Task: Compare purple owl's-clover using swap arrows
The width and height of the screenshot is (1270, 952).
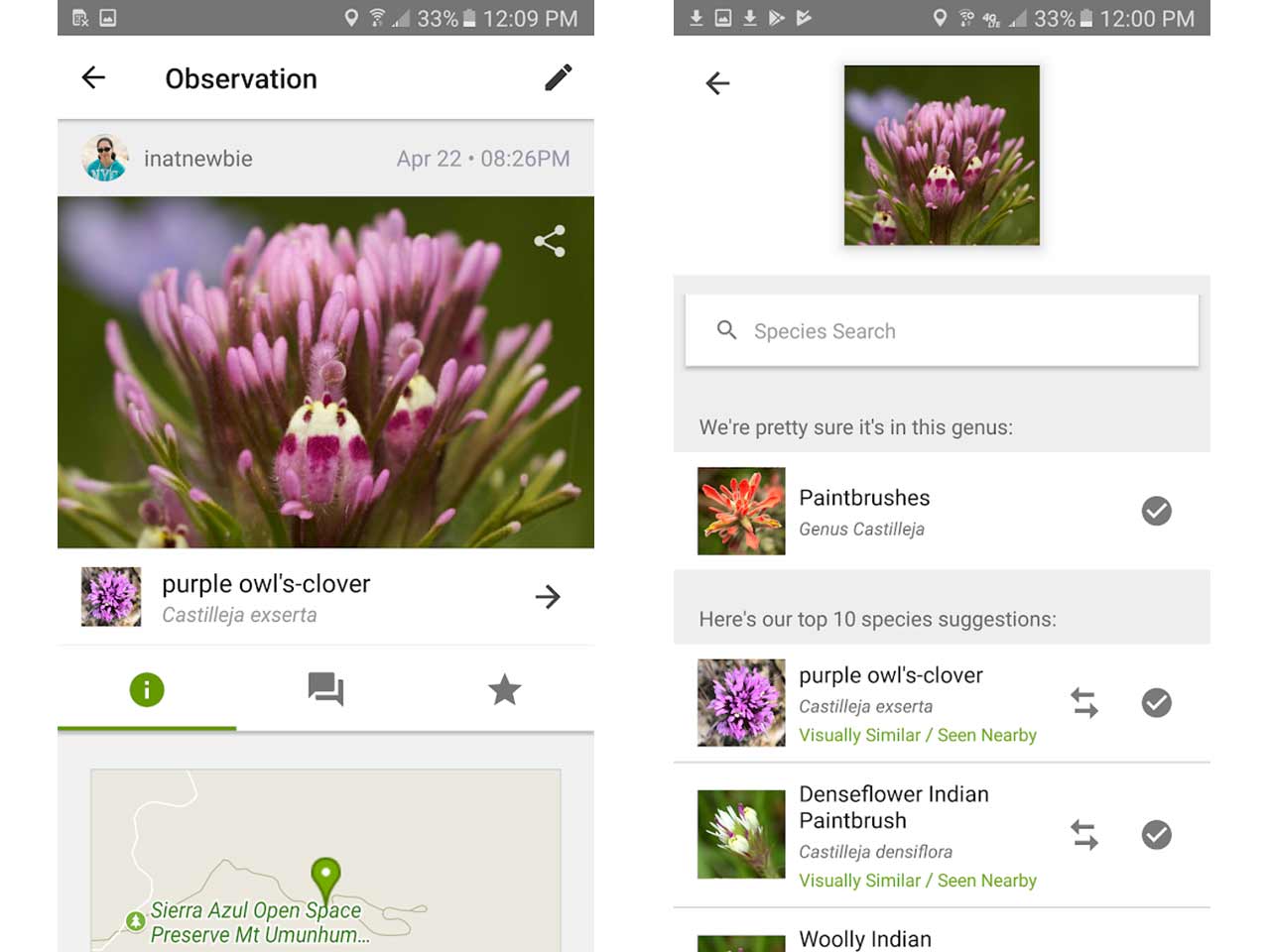Action: coord(1084,703)
